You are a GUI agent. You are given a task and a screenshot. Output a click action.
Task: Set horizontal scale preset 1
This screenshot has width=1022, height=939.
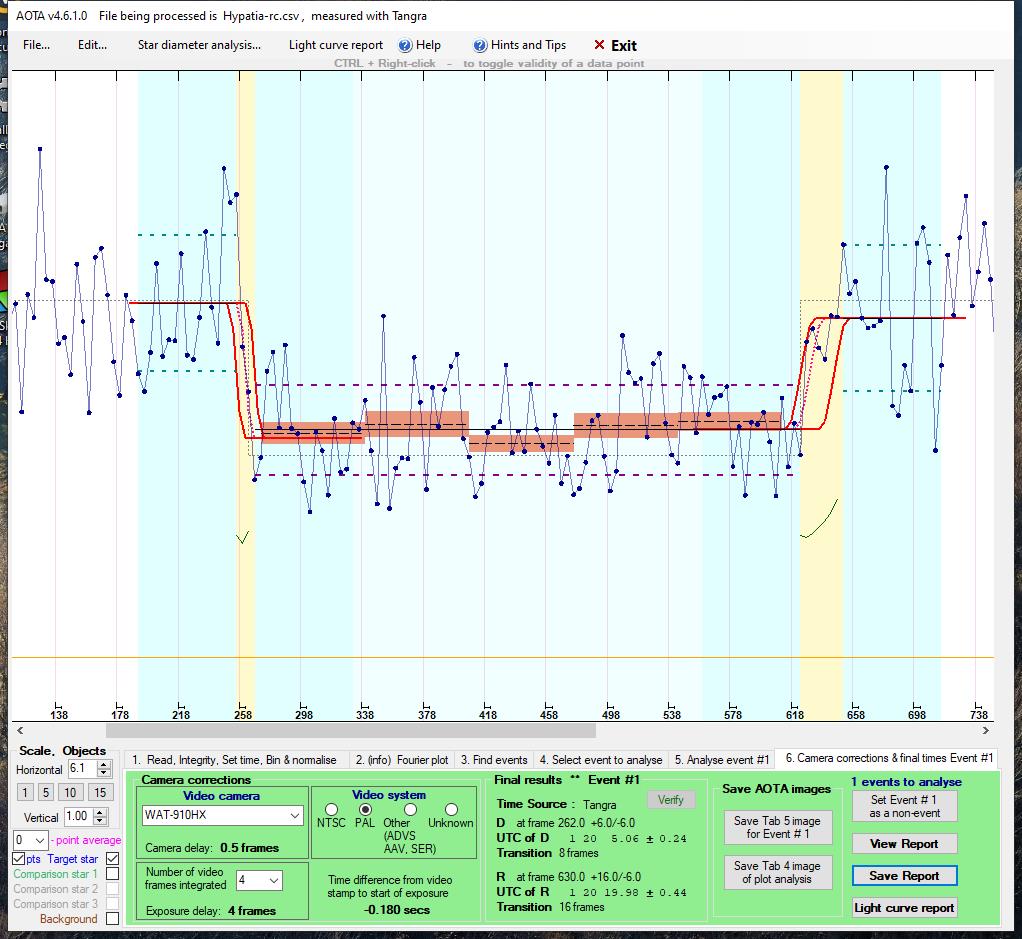[x=25, y=792]
